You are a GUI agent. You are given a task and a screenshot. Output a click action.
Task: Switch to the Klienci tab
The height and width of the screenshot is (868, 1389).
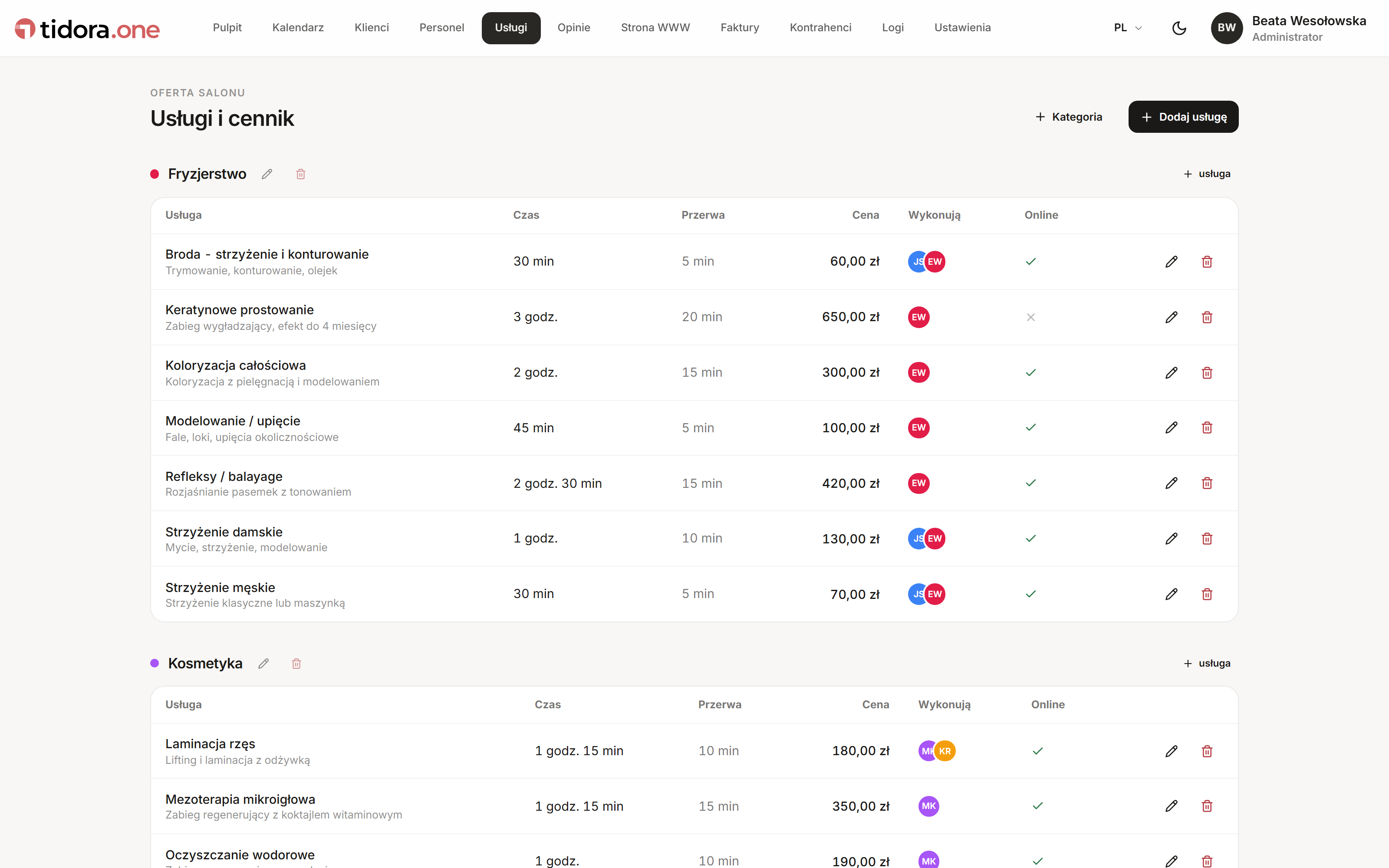(372, 27)
